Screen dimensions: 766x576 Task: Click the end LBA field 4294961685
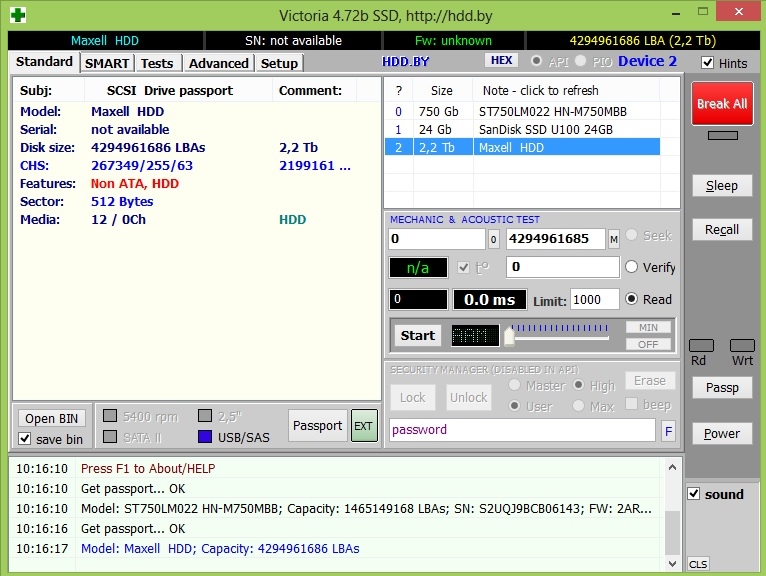click(x=556, y=239)
